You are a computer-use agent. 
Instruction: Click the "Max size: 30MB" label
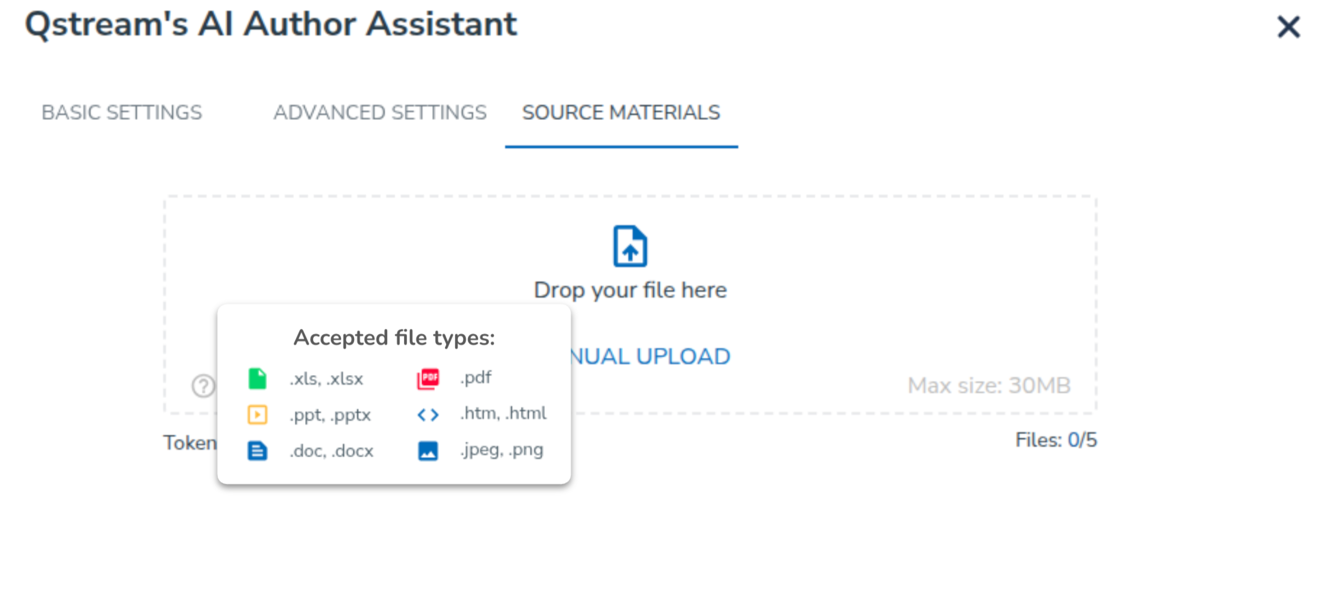[x=989, y=386]
